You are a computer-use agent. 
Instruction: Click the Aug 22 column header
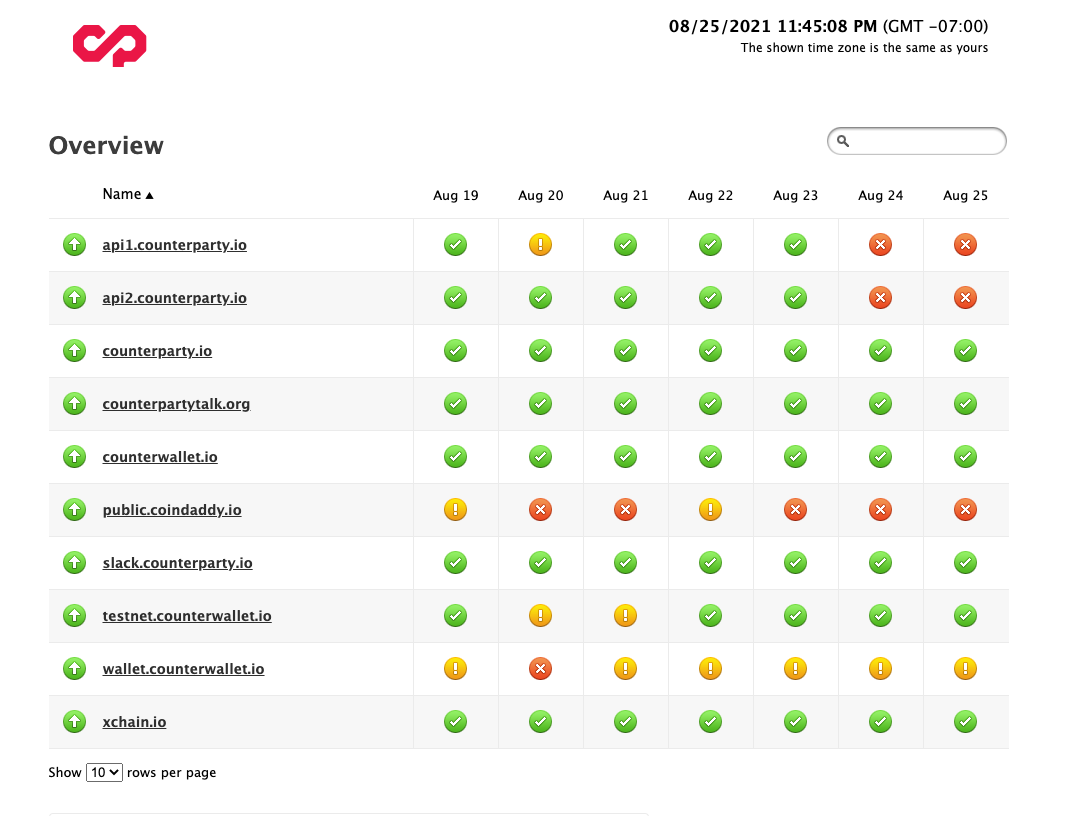pos(710,195)
